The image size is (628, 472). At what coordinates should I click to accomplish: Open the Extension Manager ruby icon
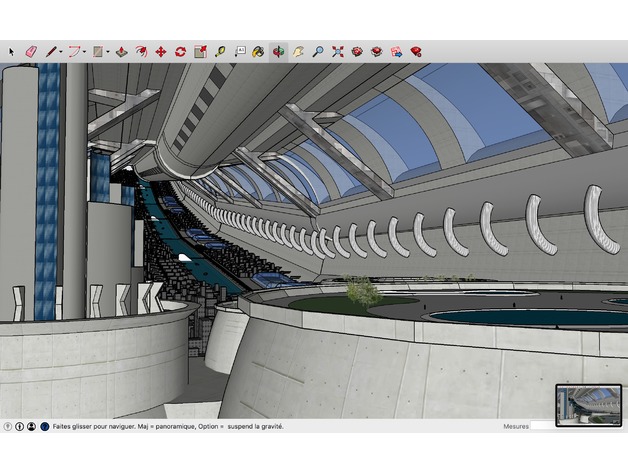[416, 52]
